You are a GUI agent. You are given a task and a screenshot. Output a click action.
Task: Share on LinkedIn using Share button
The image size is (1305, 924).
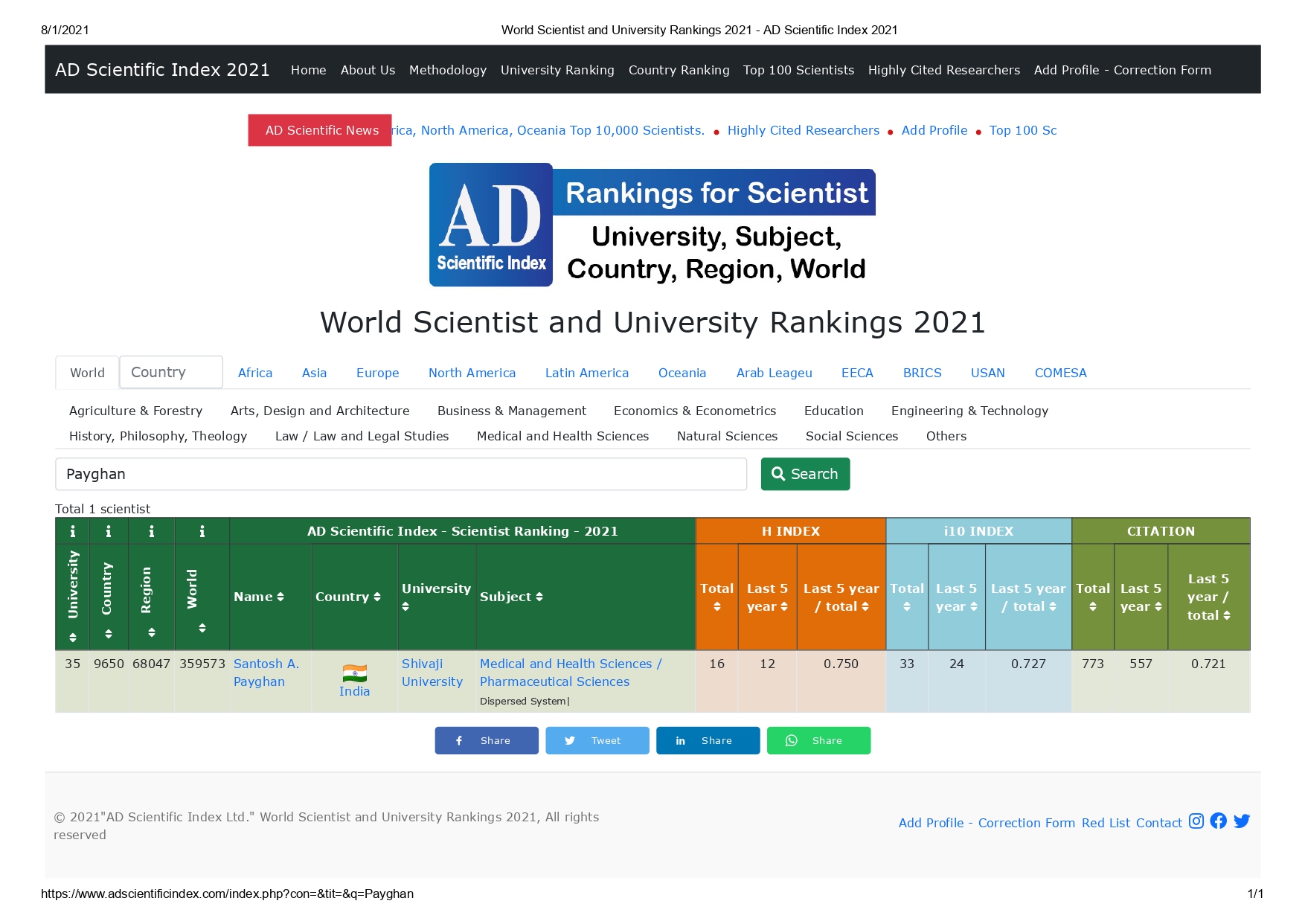(708, 740)
